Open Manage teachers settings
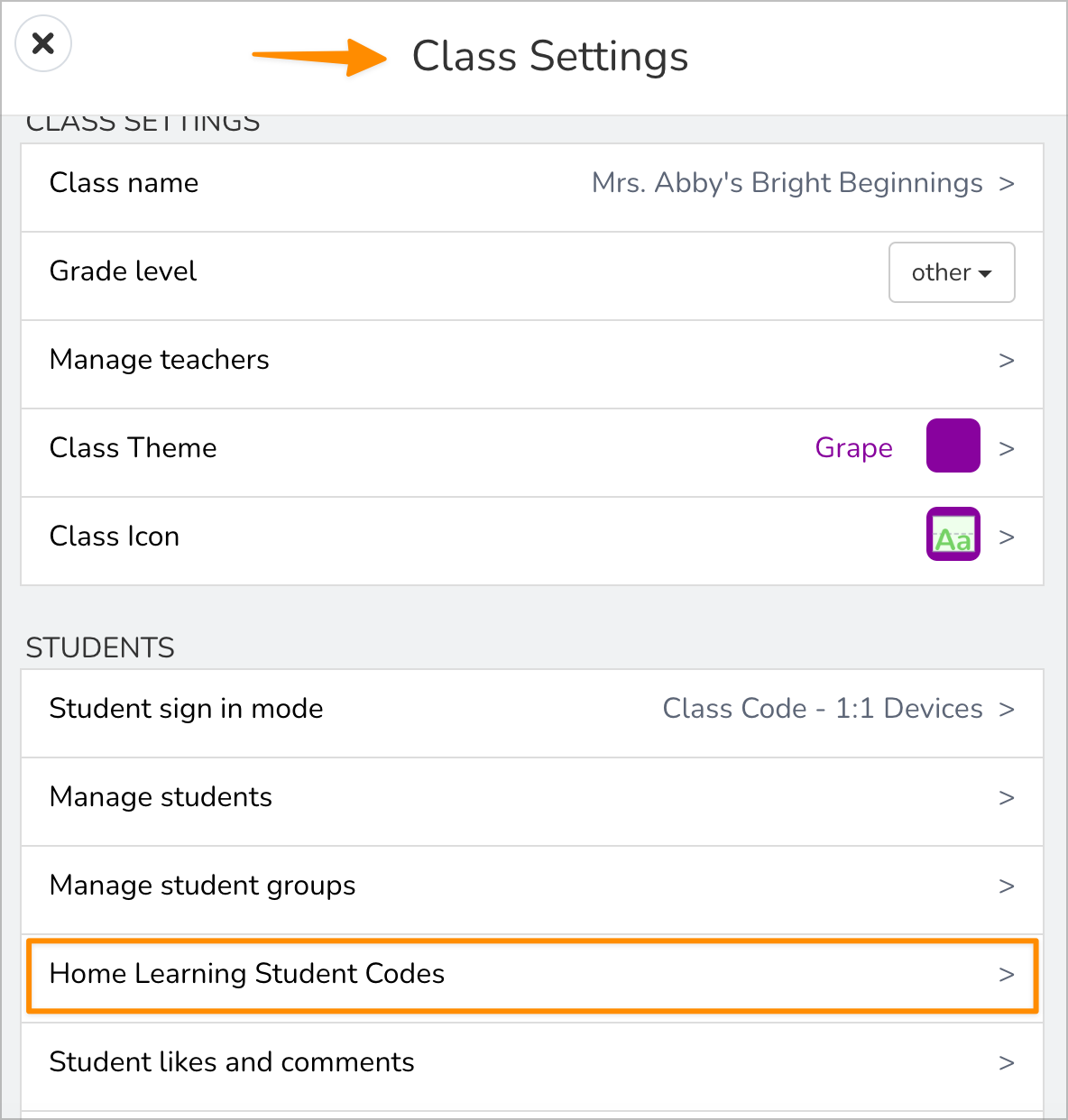 tap(160, 360)
